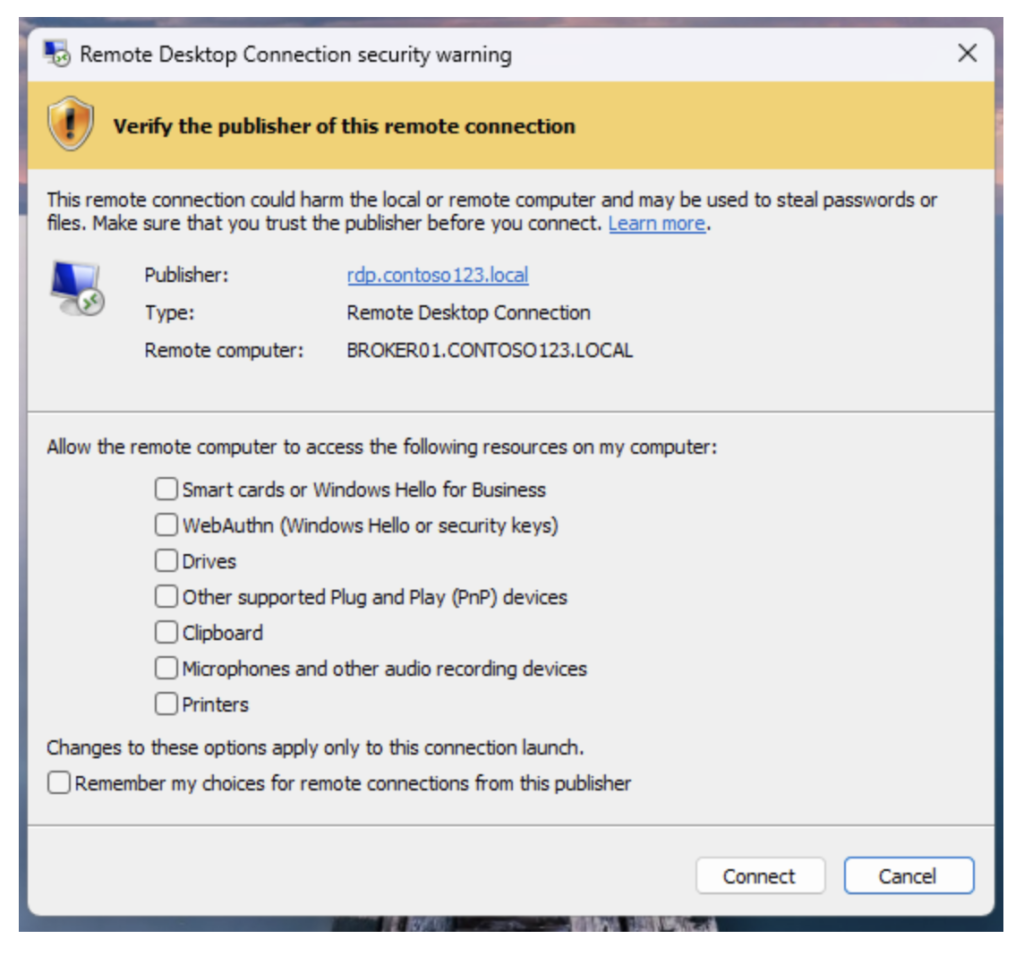This screenshot has width=1024, height=956.
Task: Open the Learn more link
Action: [x=656, y=223]
